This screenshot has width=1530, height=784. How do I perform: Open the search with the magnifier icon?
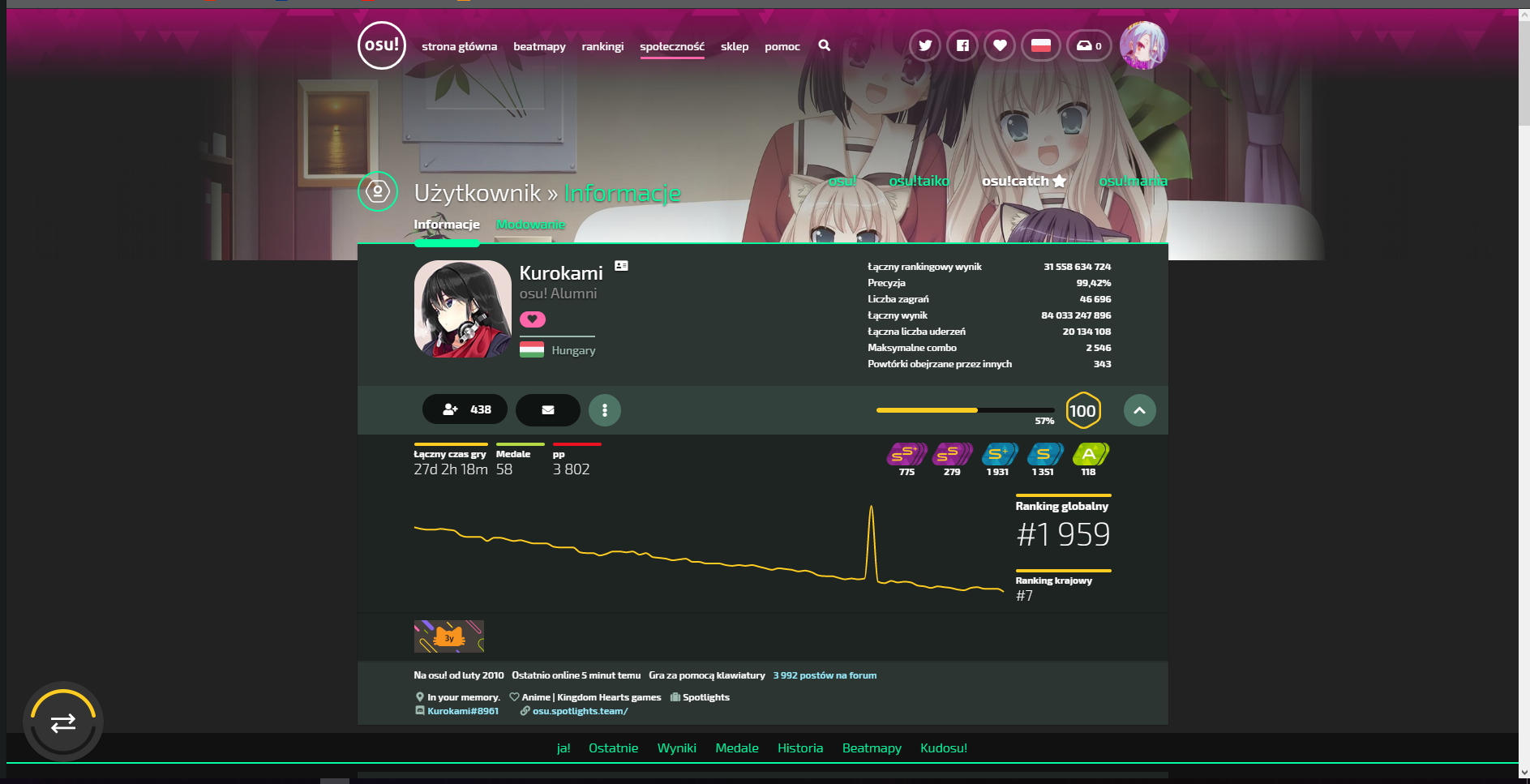pyautogui.click(x=824, y=46)
